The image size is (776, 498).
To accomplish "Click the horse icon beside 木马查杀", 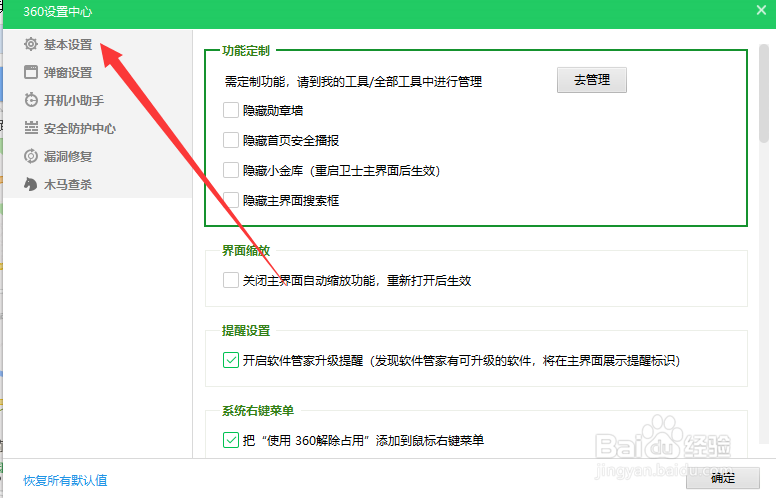I will [31, 184].
